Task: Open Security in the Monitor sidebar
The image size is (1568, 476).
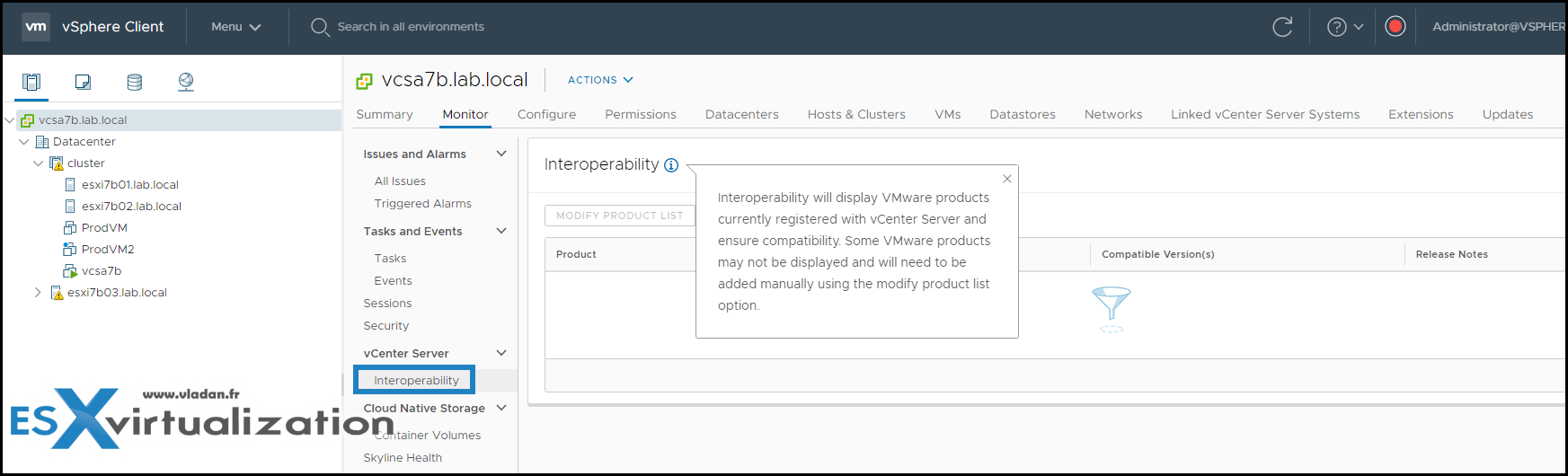Action: (385, 326)
